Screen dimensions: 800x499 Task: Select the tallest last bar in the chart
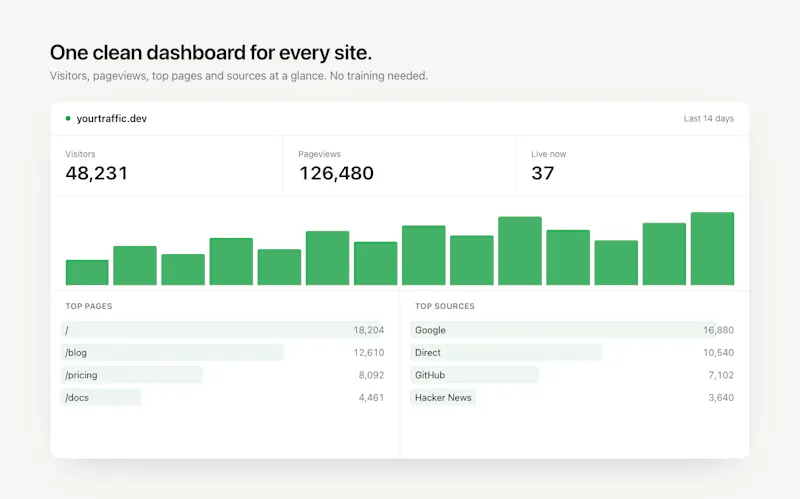[x=712, y=248]
